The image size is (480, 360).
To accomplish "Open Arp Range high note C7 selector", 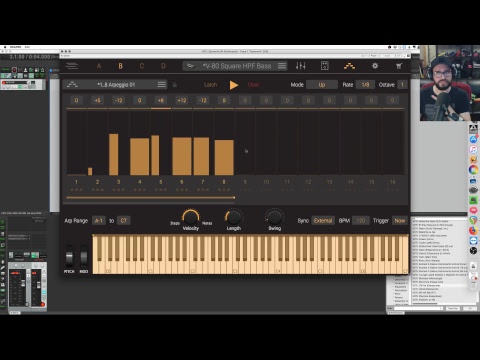I will pyautogui.click(x=124, y=221).
